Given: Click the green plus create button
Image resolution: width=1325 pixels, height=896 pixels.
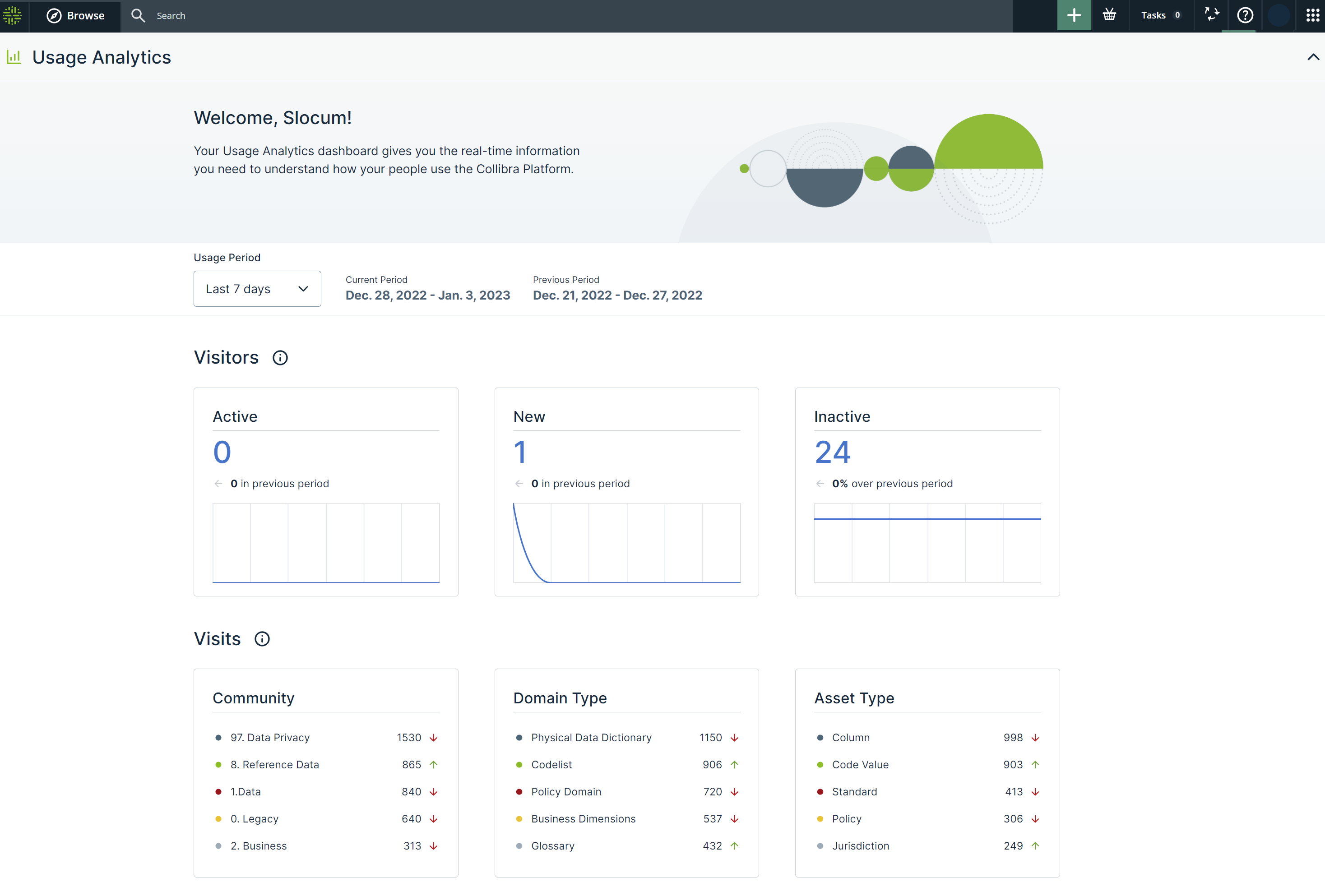Looking at the screenshot, I should [x=1074, y=15].
